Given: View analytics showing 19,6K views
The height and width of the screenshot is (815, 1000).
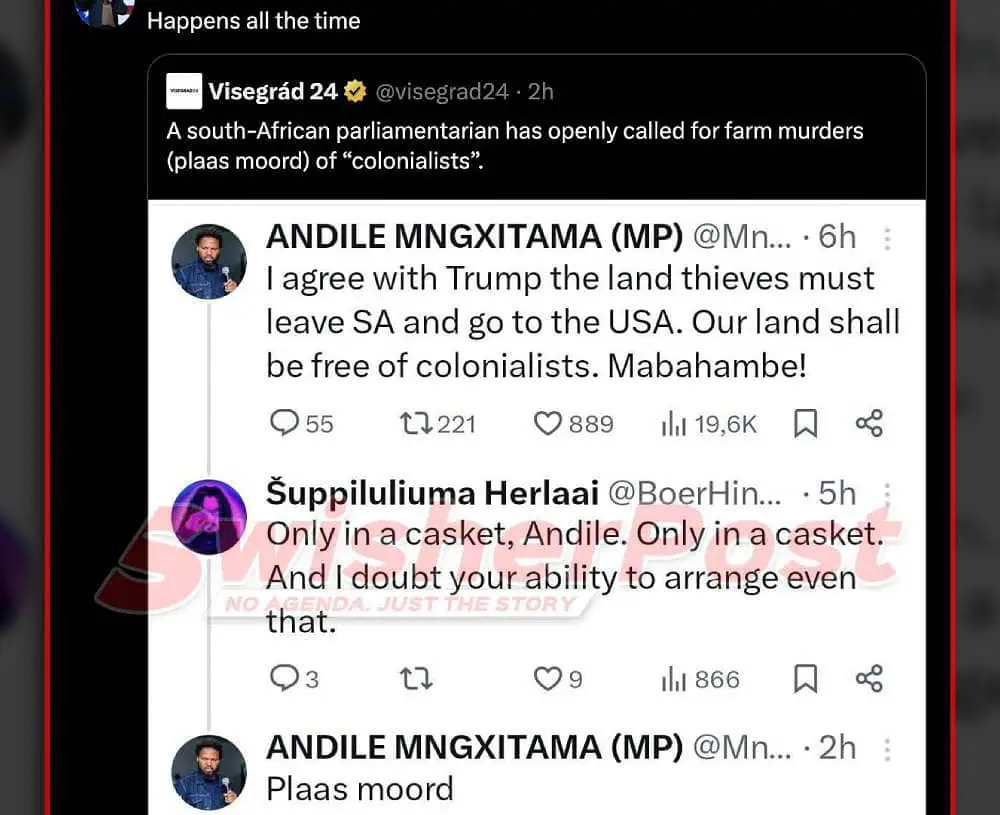Looking at the screenshot, I should pos(674,424).
